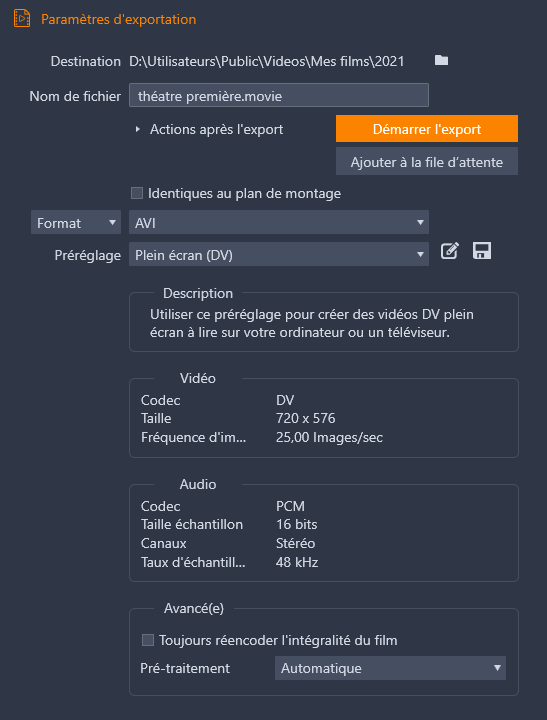Viewport: 547px width, 720px height.
Task: Check Toujours réencoder l'intégralité du film
Action: coord(147,640)
